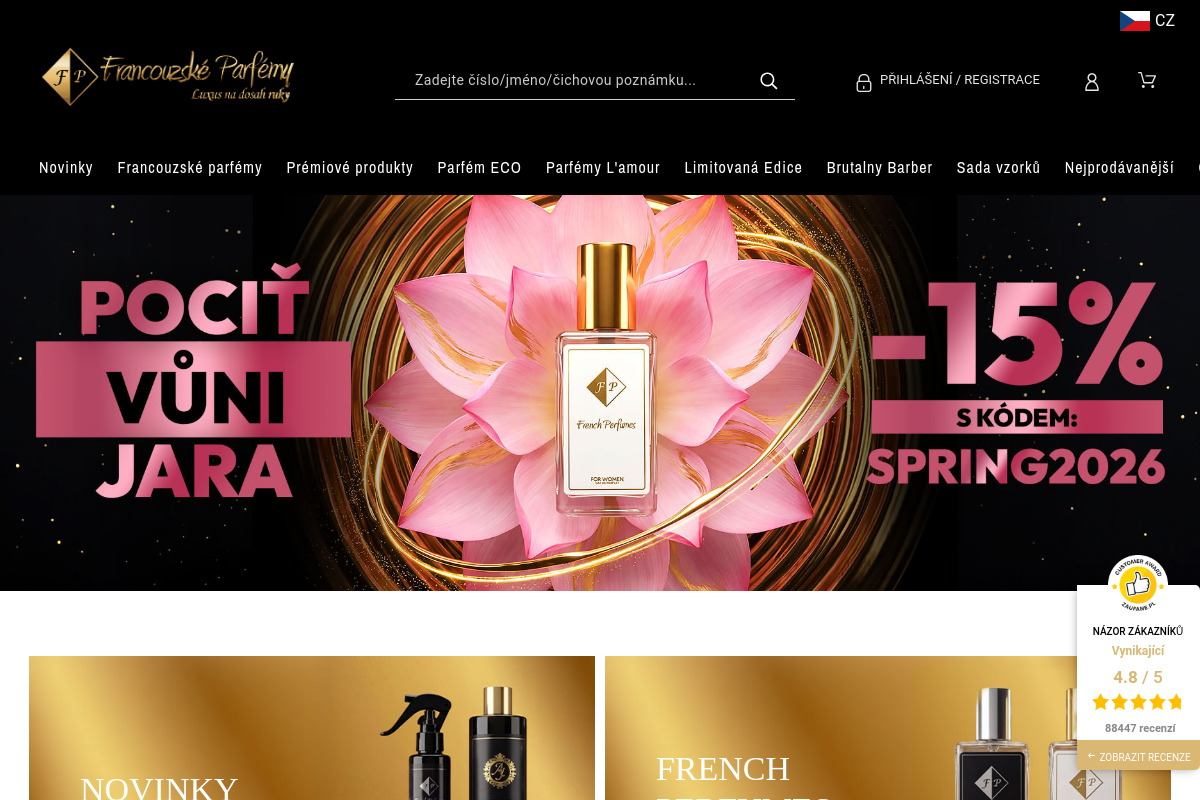The image size is (1200, 800).
Task: Click the SPRING2026 promo banner
Action: tap(600, 393)
